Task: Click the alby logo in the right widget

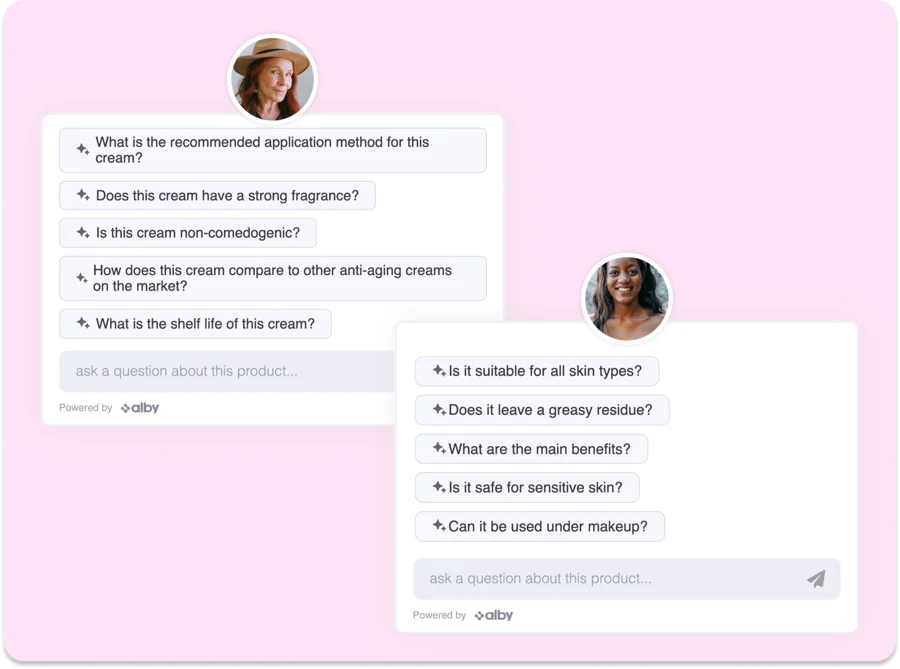Action: pyautogui.click(x=494, y=615)
